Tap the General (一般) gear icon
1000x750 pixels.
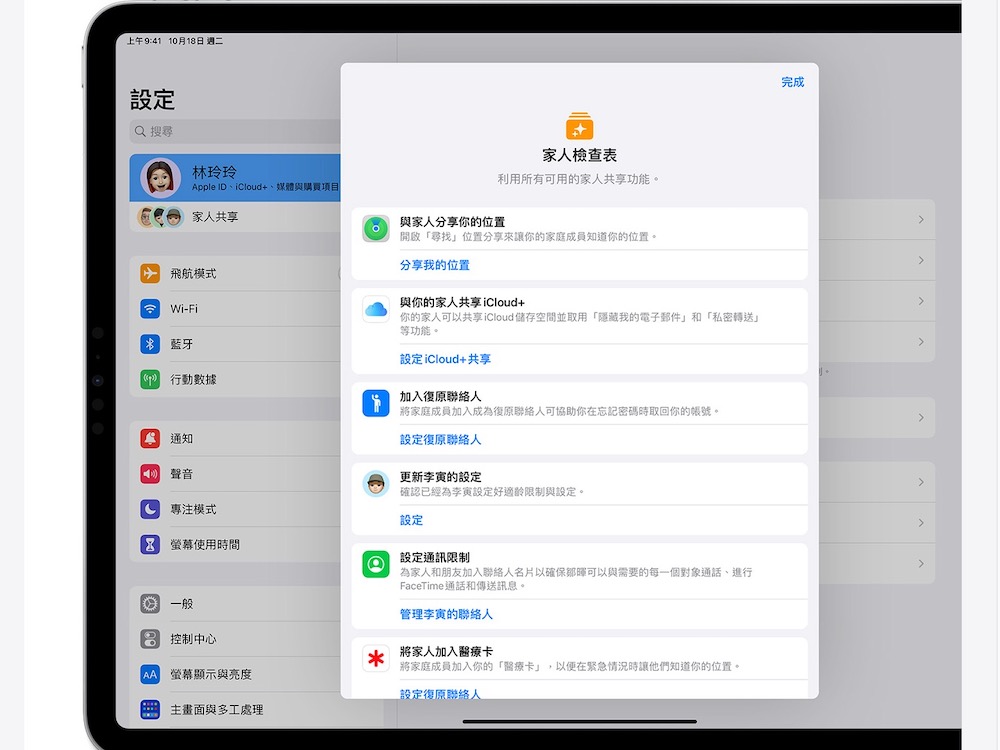point(150,604)
